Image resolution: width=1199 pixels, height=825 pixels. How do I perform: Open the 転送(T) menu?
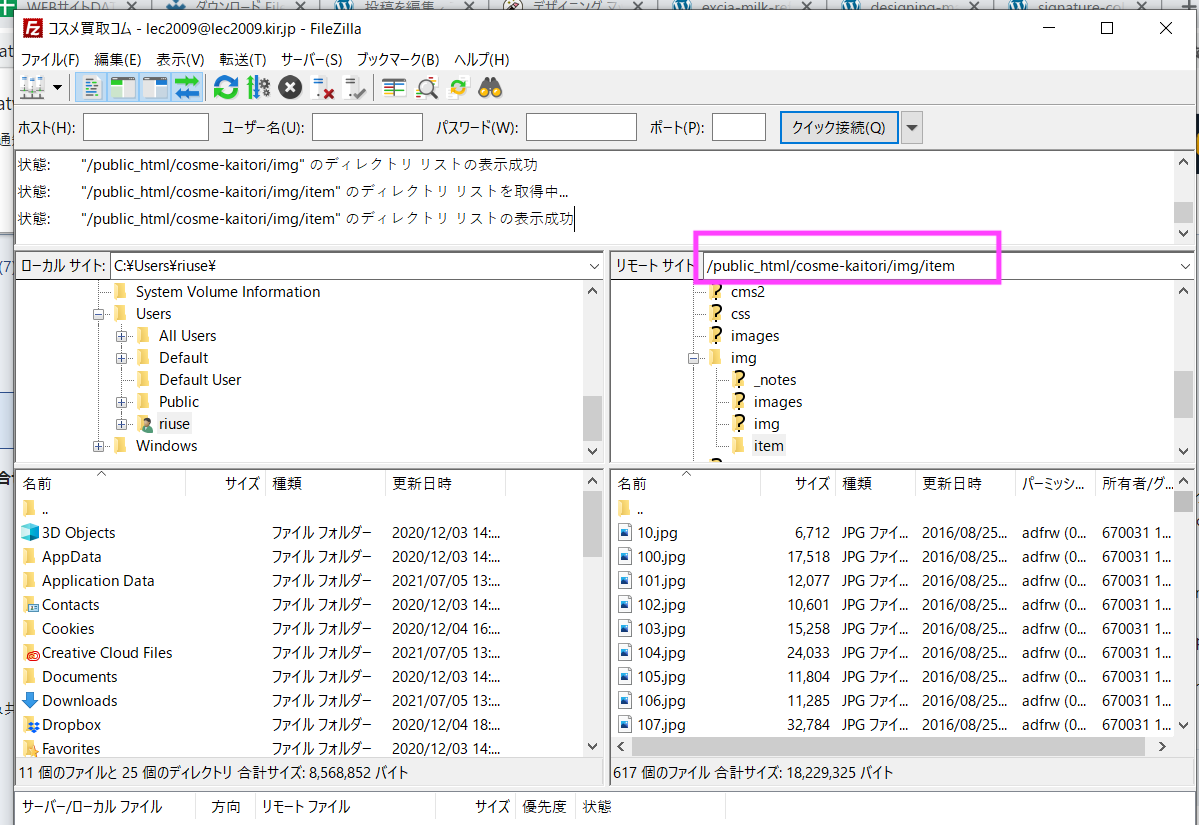tap(243, 59)
